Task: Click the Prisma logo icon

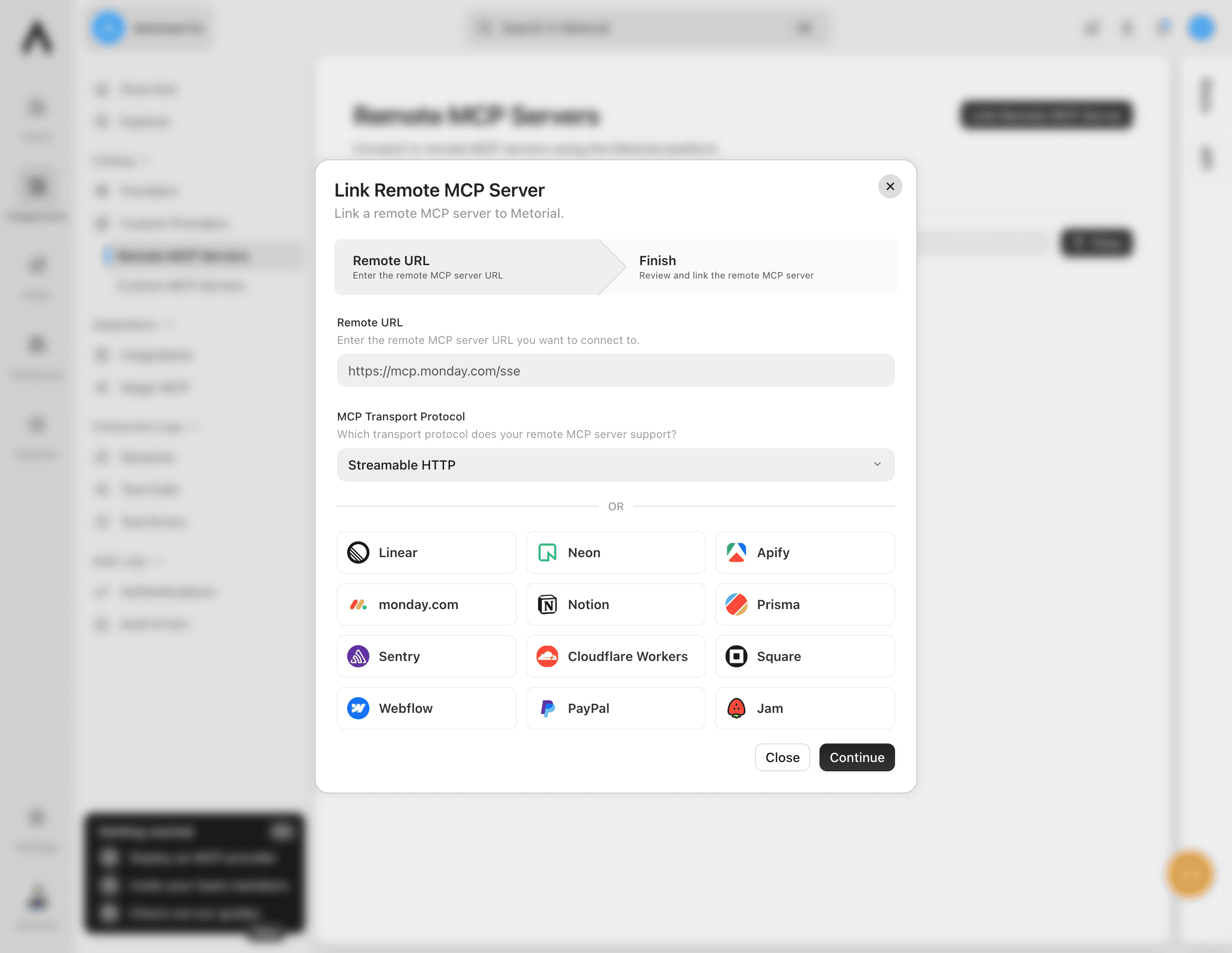Action: [x=736, y=604]
